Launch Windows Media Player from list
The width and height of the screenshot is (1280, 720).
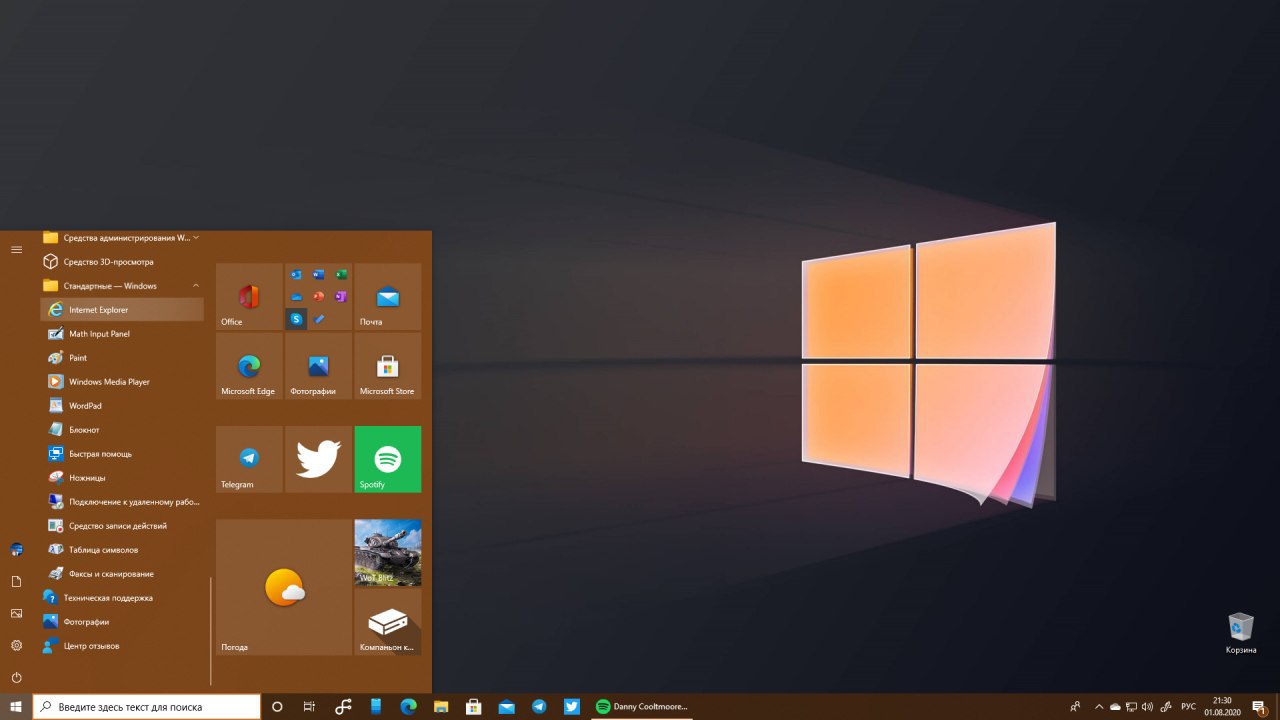tap(122, 382)
